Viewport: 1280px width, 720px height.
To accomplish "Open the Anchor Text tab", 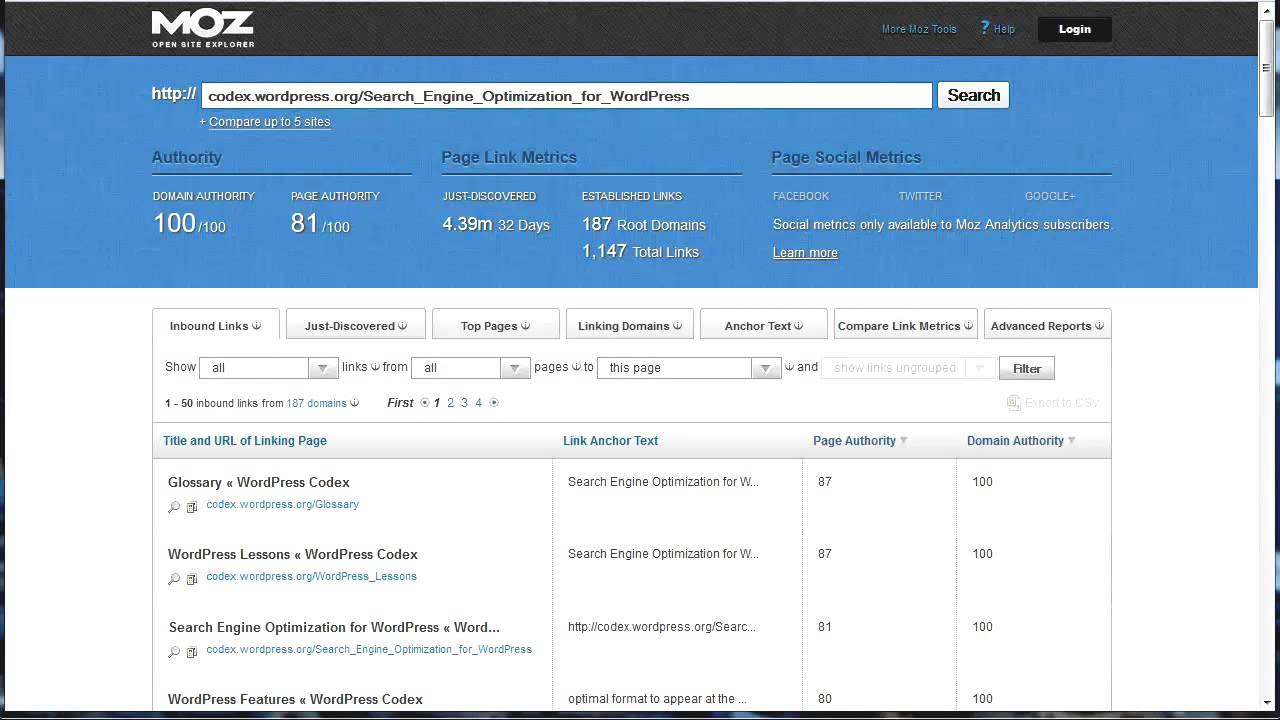I will 763,325.
